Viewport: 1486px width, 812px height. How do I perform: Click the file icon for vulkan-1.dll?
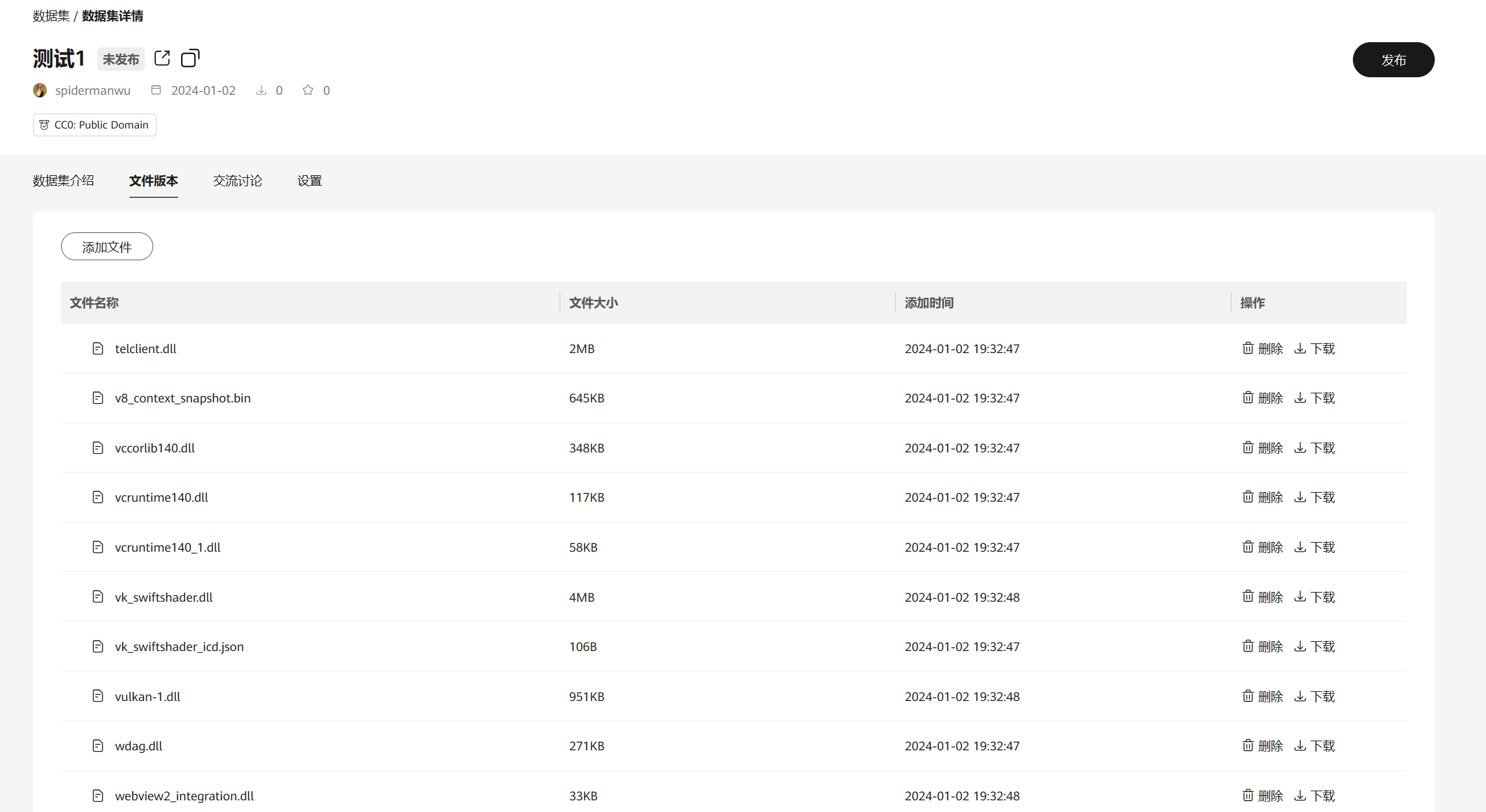(98, 696)
